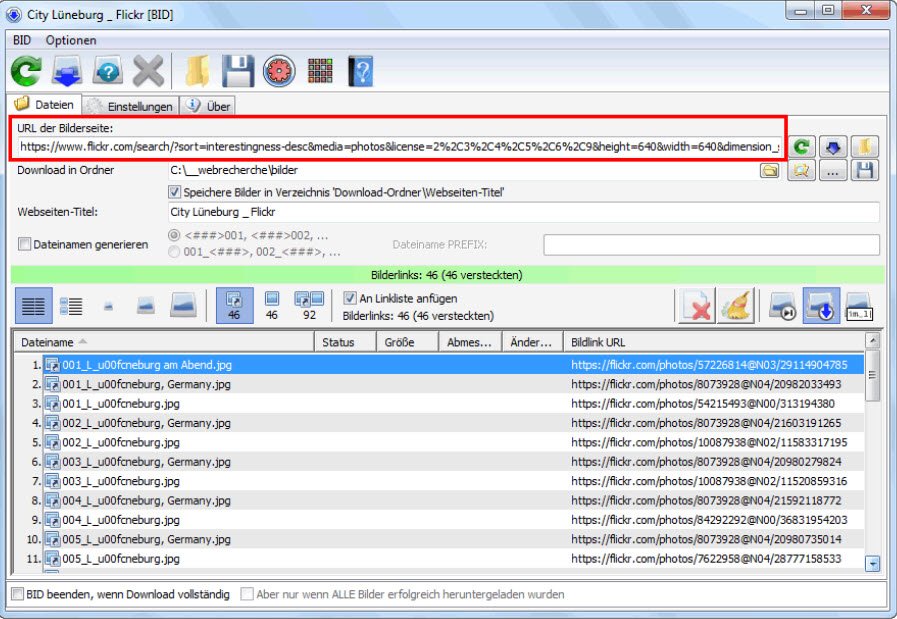Browse download folder via small folder icon
The image size is (897, 619).
(x=769, y=170)
